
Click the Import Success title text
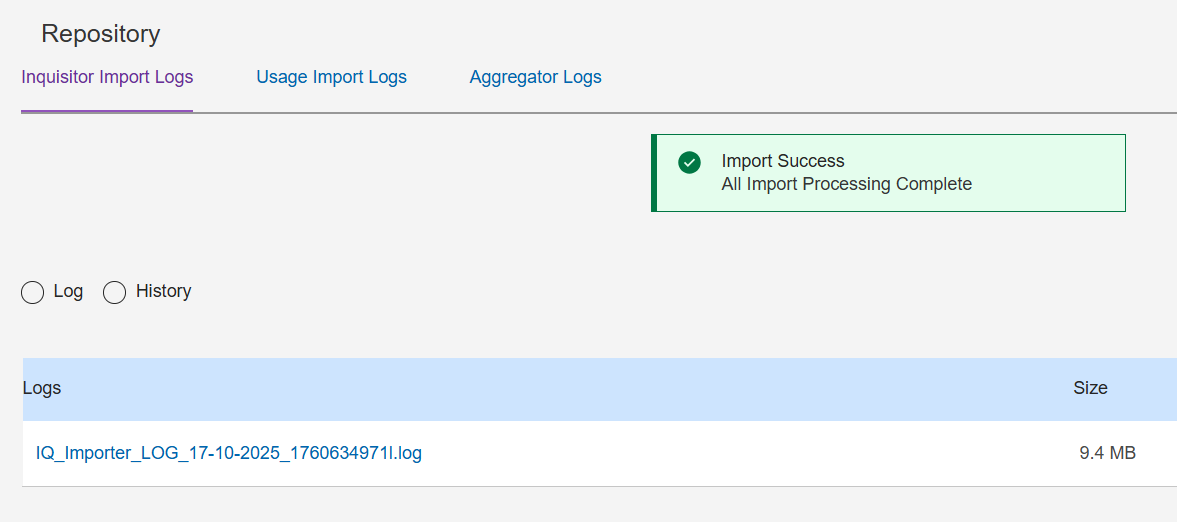tap(783, 161)
